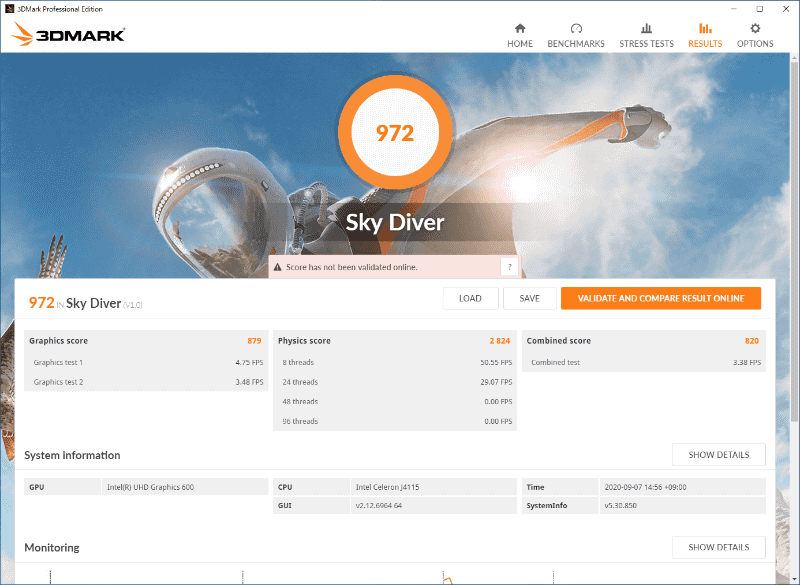Image resolution: width=800 pixels, height=585 pixels.
Task: Click the warning icon on the validation notice
Action: 277,267
